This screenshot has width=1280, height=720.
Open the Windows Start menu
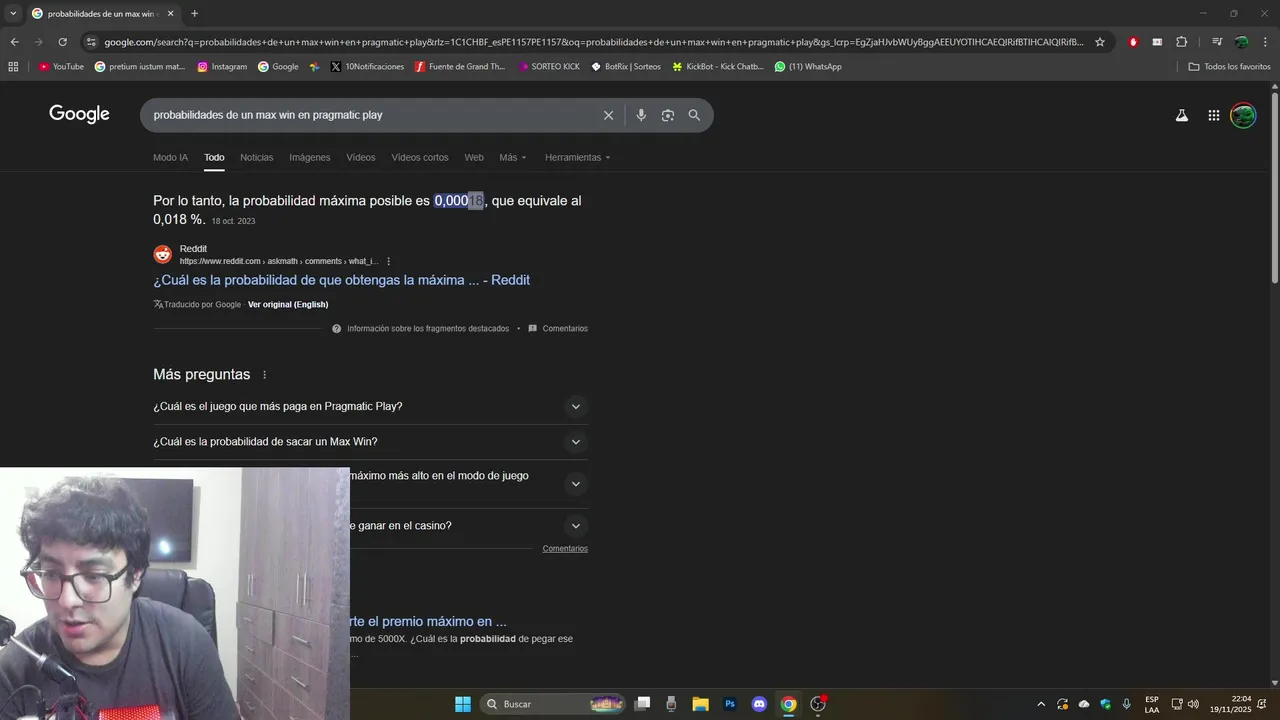(x=463, y=704)
